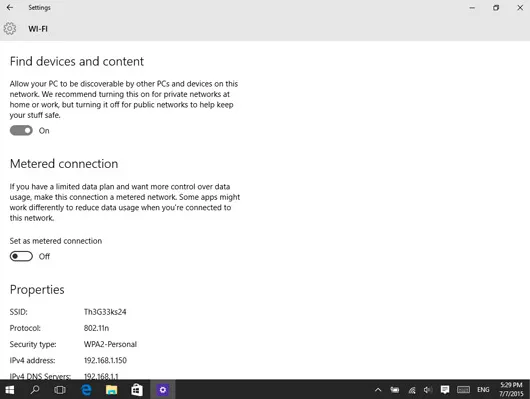Screen dimensions: 530x399
Task: Click the Properties heading
Action: pyautogui.click(x=37, y=290)
